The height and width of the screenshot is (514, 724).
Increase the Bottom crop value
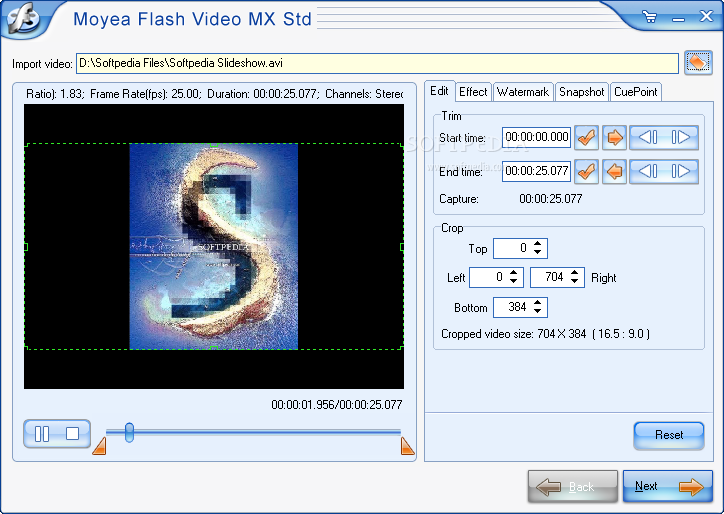[537, 302]
